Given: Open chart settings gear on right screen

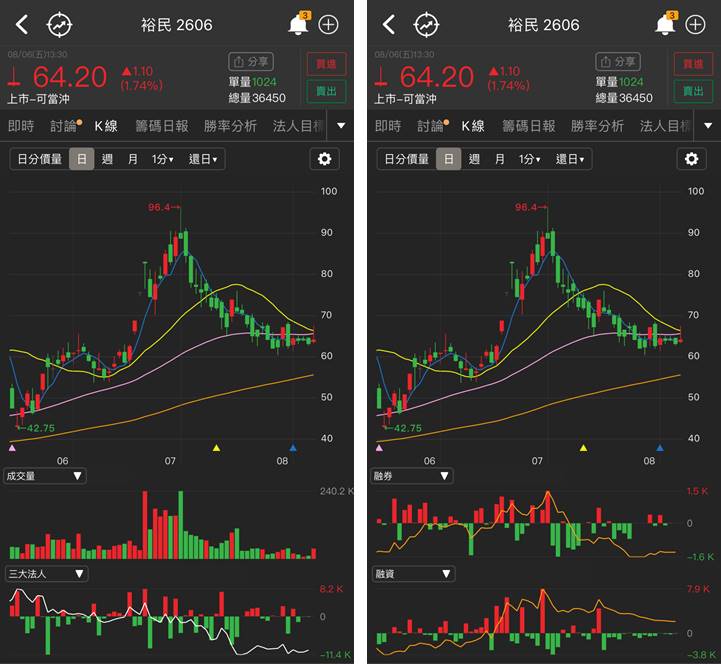Looking at the screenshot, I should [x=692, y=159].
